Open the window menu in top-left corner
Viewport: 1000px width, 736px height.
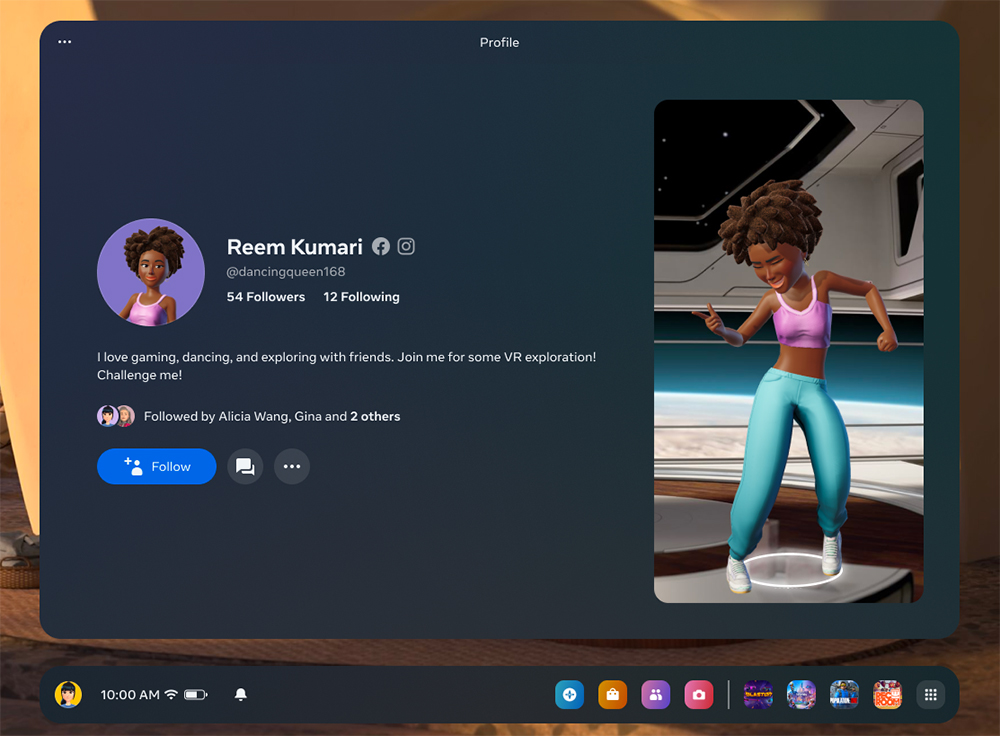point(65,42)
